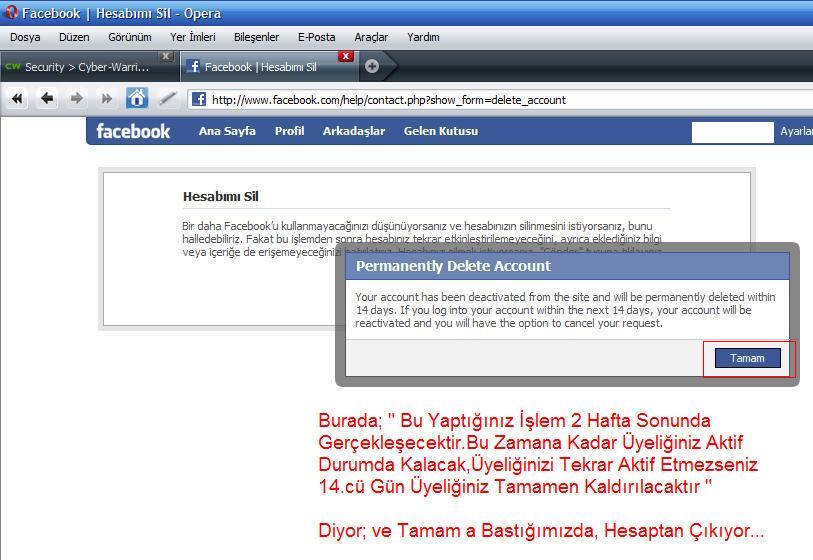Click the wand pencil icon in toolbar
813x560 pixels.
(167, 99)
